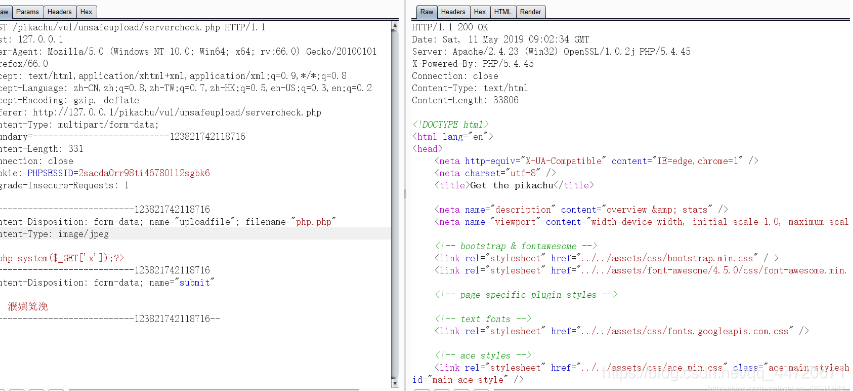This screenshot has height=391, width=853.
Task: Click the Content-Length: 33806 line
Action: [x=465, y=100]
